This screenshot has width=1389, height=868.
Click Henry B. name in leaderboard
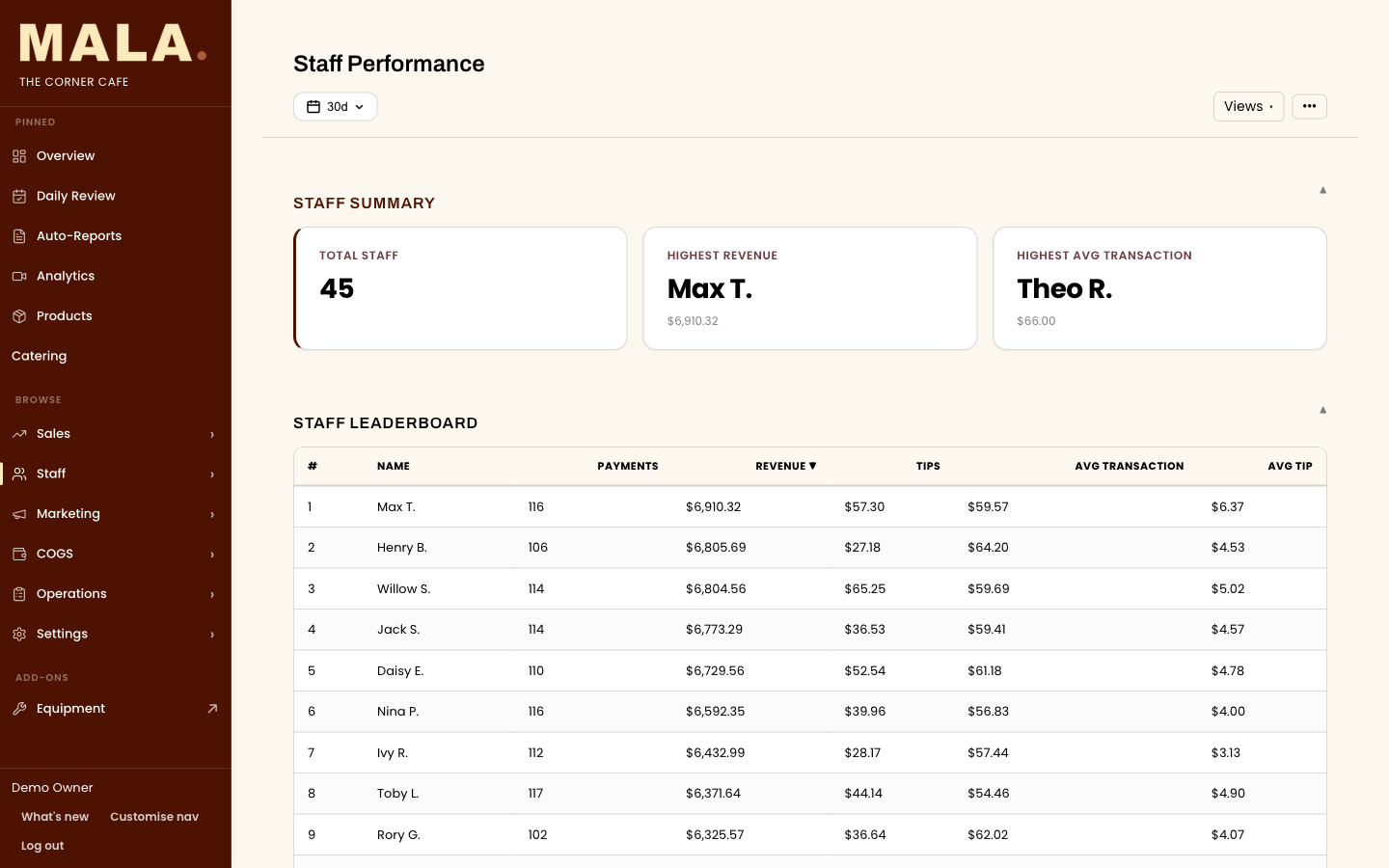[x=402, y=548]
